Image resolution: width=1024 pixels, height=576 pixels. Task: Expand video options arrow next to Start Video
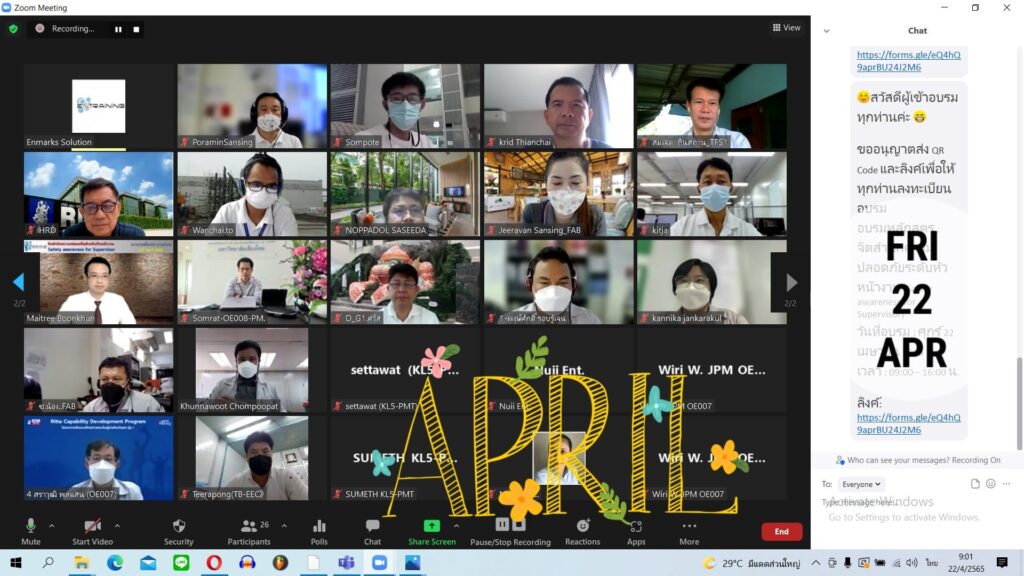118,526
